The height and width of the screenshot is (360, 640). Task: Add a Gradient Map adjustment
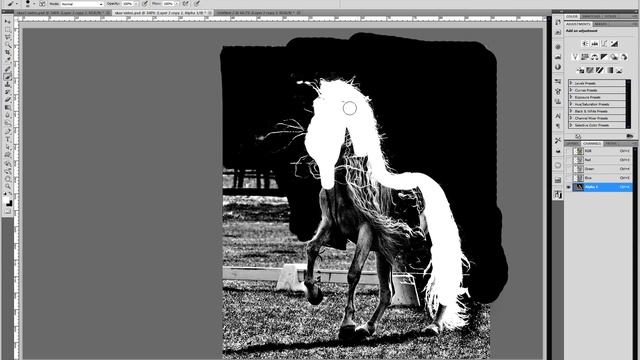610,70
